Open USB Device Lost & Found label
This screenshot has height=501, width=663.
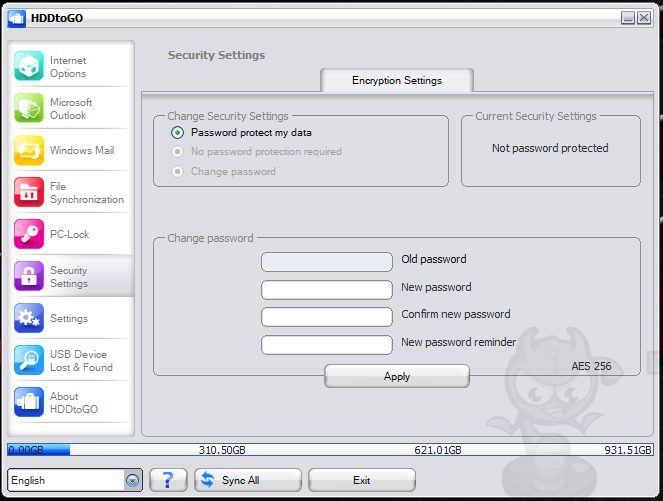click(x=81, y=361)
